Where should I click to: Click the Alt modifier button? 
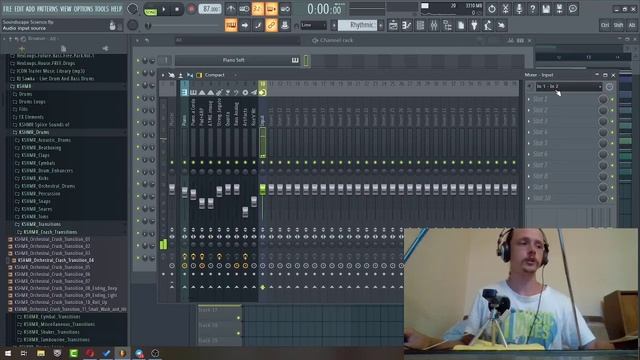click(632, 25)
